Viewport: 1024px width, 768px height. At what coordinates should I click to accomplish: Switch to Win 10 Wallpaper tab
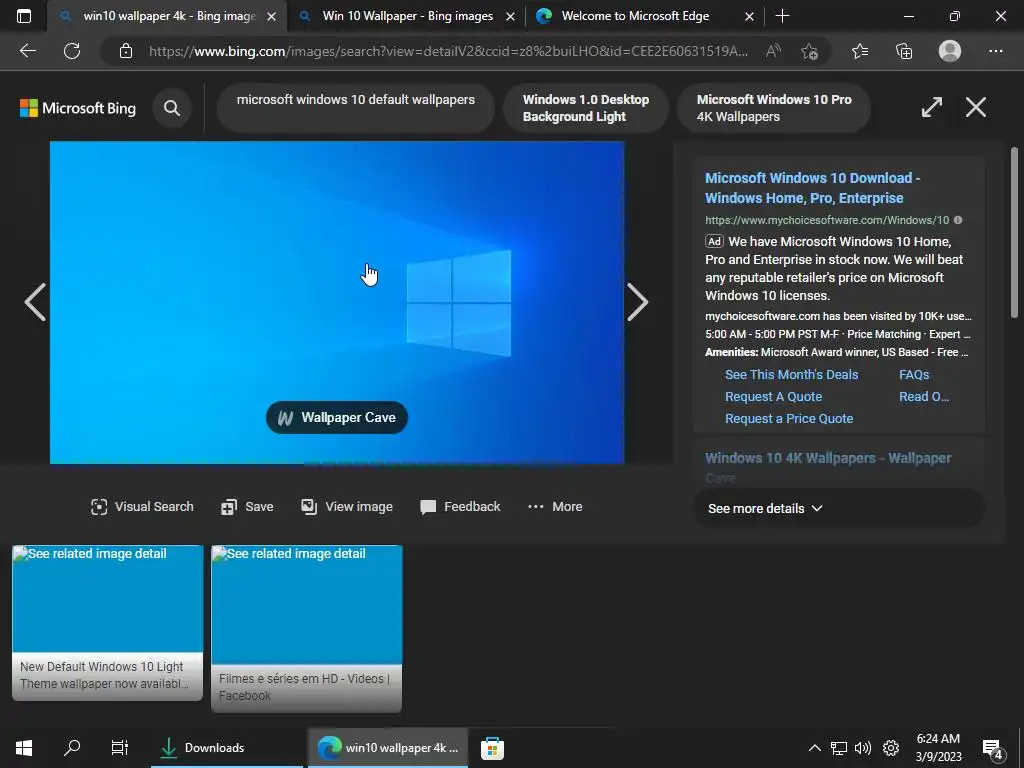[406, 16]
